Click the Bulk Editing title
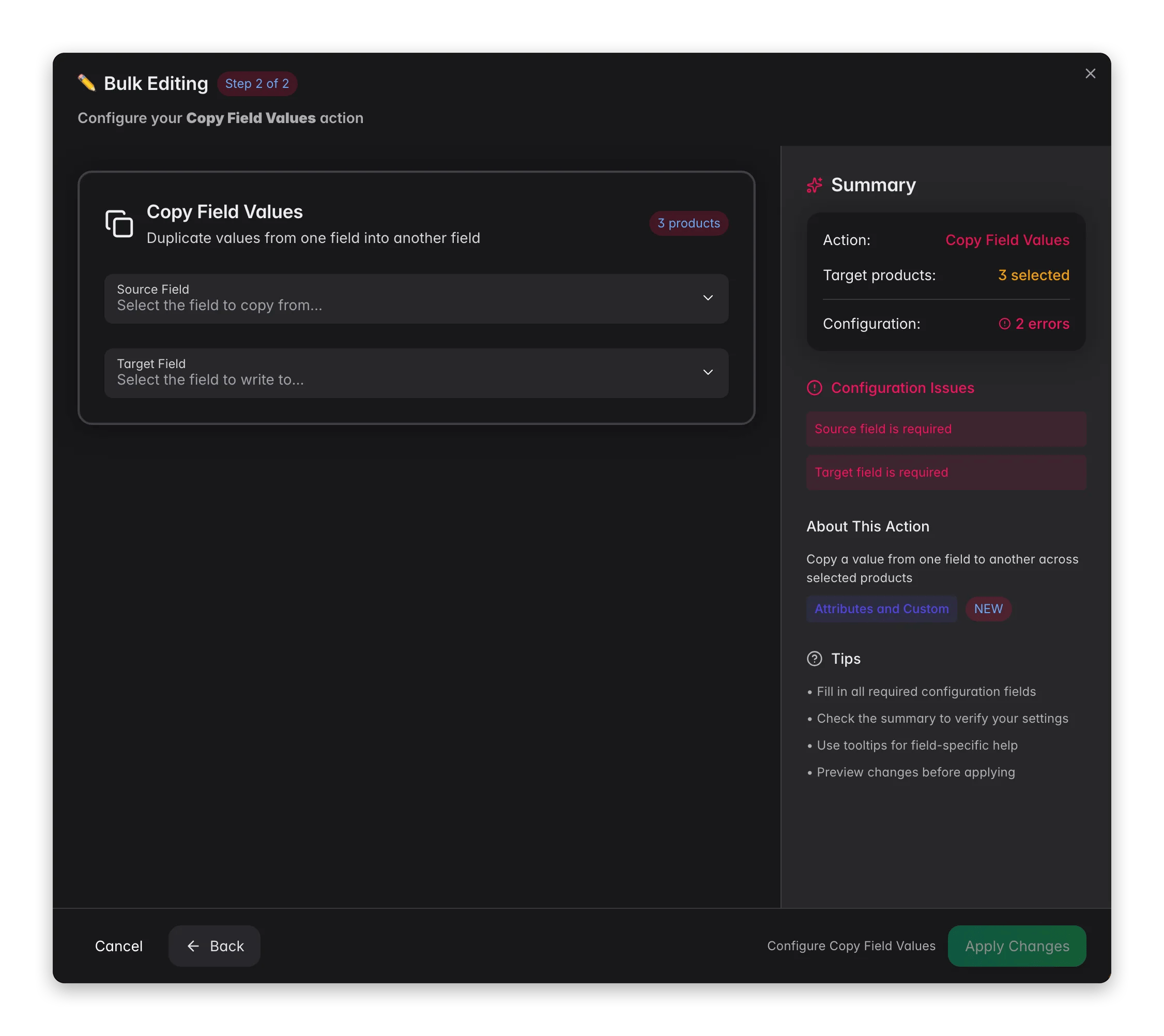 156,84
